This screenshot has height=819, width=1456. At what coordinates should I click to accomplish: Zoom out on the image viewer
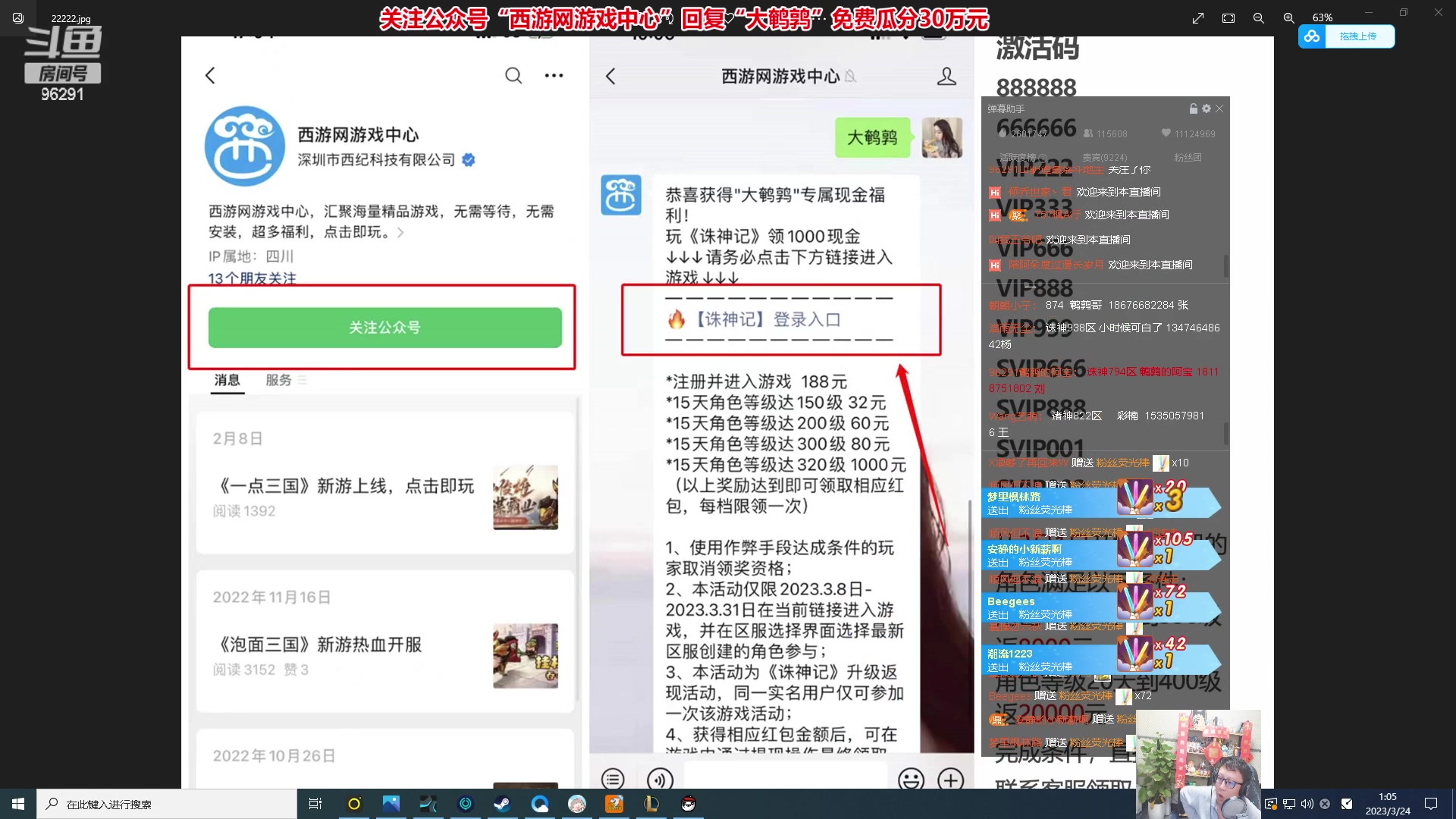1257,17
